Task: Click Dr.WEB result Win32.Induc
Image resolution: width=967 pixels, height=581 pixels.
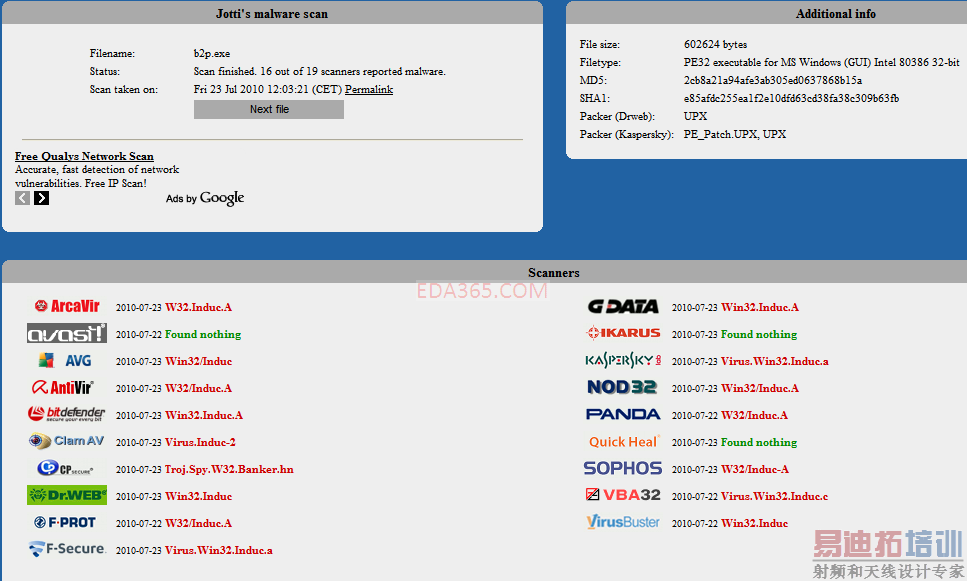Action: click(199, 497)
